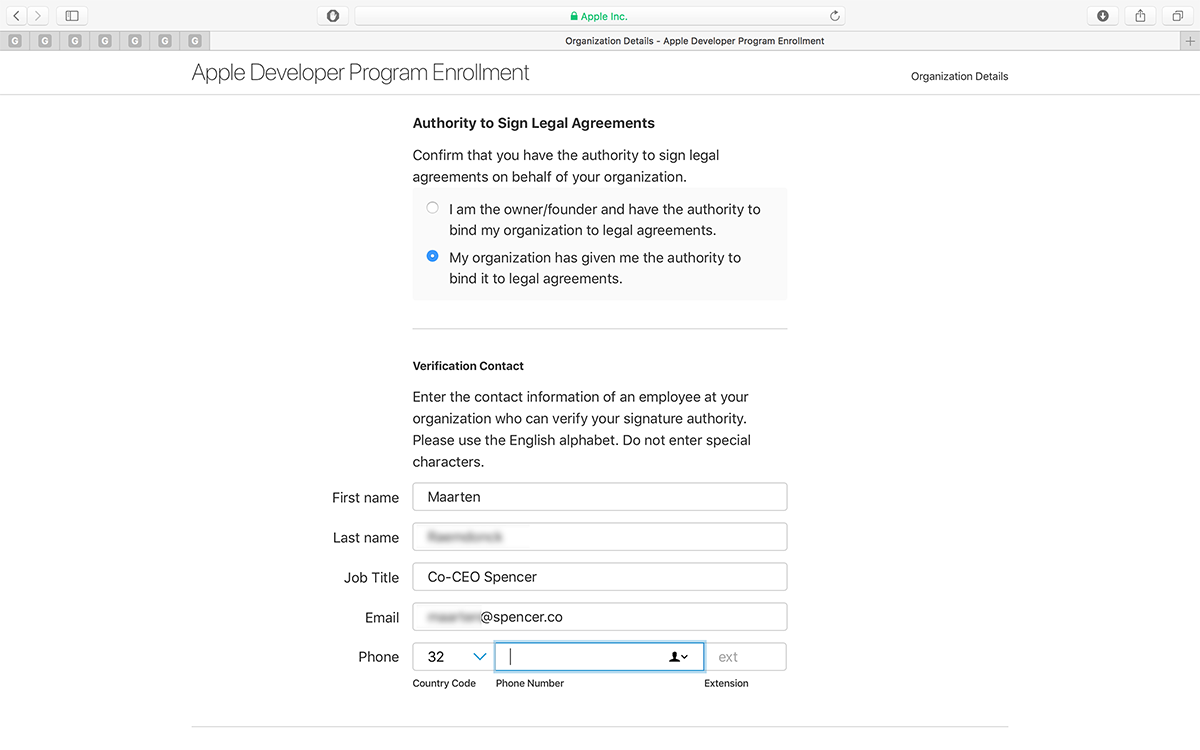Click the Apple Inc. address bar
This screenshot has width=1200, height=750.
pyautogui.click(x=600, y=16)
